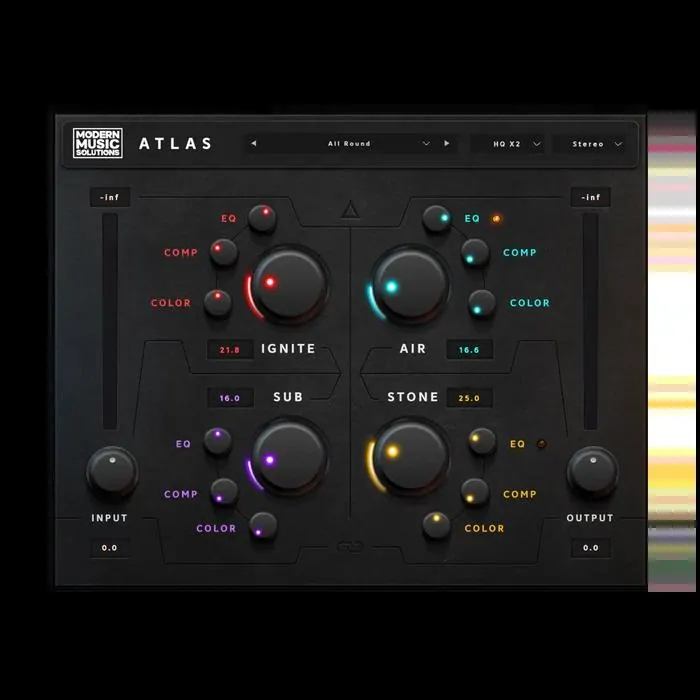Click the STONE band label
700x700 pixels.
[413, 397]
